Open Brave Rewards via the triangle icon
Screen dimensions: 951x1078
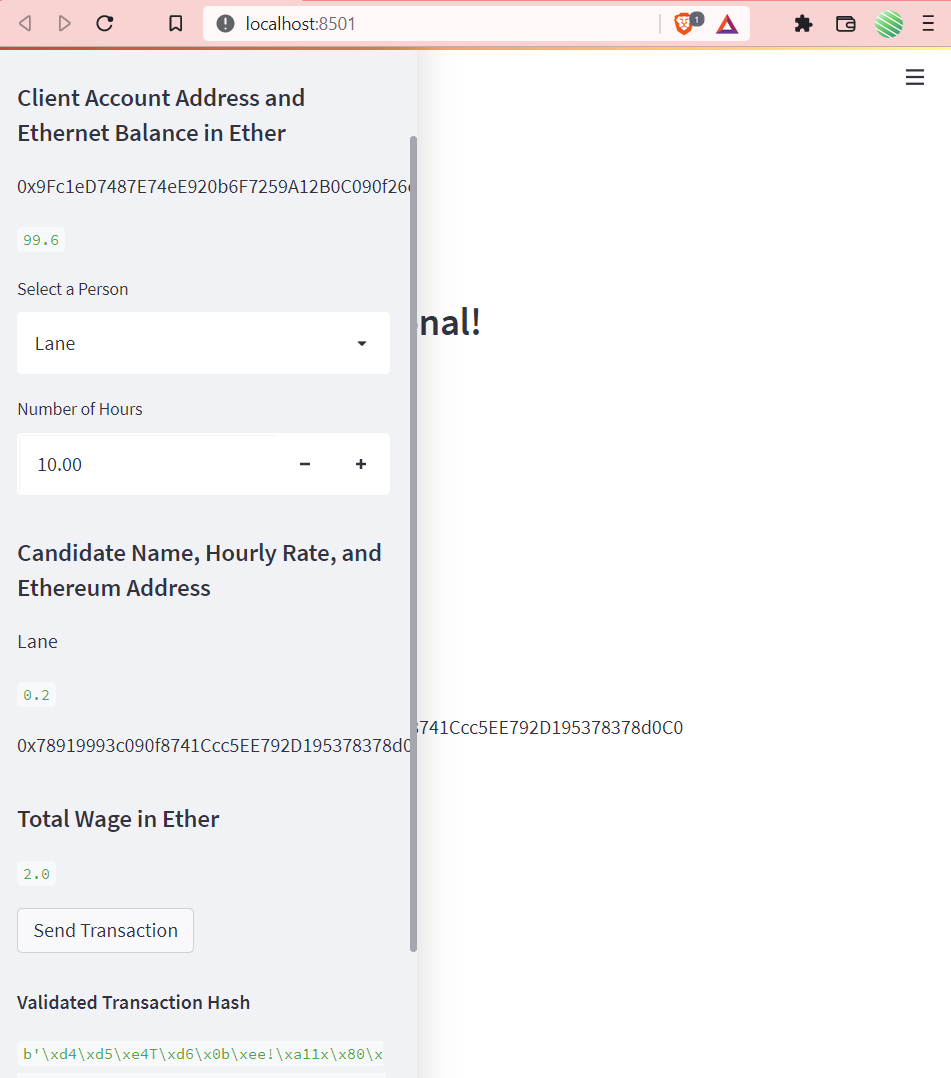(x=726, y=23)
